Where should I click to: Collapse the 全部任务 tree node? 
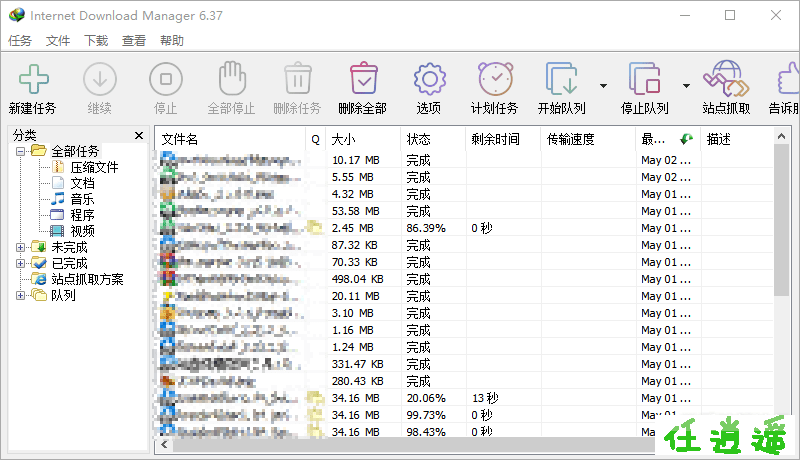[20, 151]
